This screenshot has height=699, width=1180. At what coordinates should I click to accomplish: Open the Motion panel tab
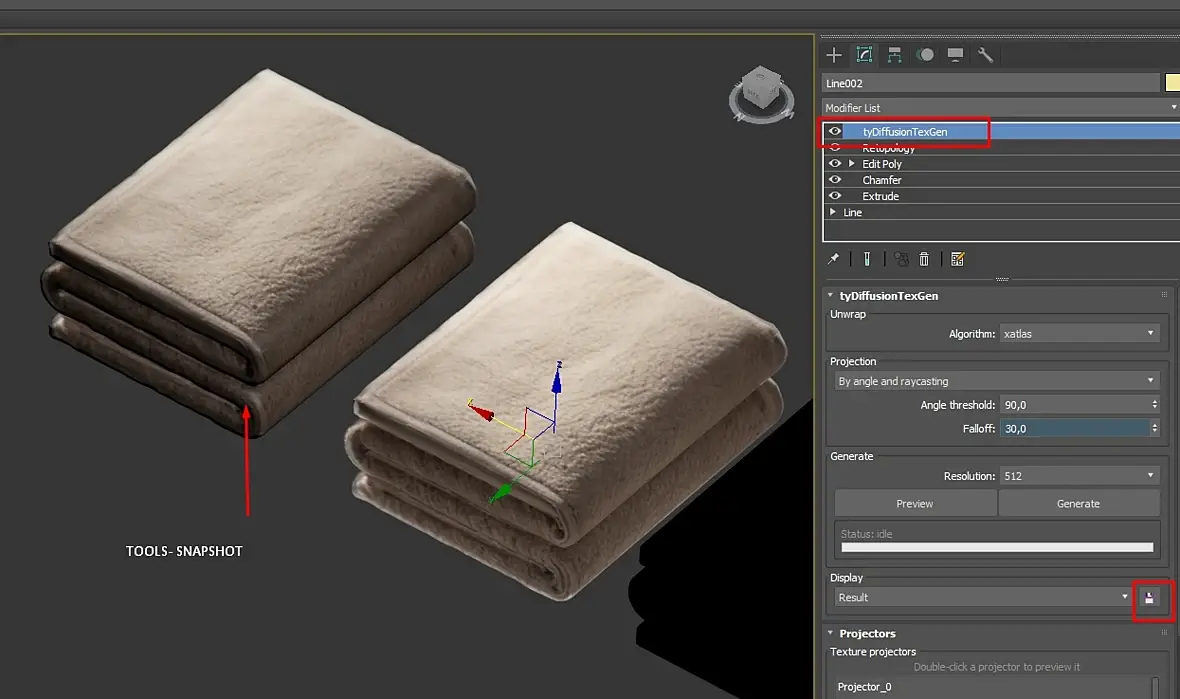point(925,55)
